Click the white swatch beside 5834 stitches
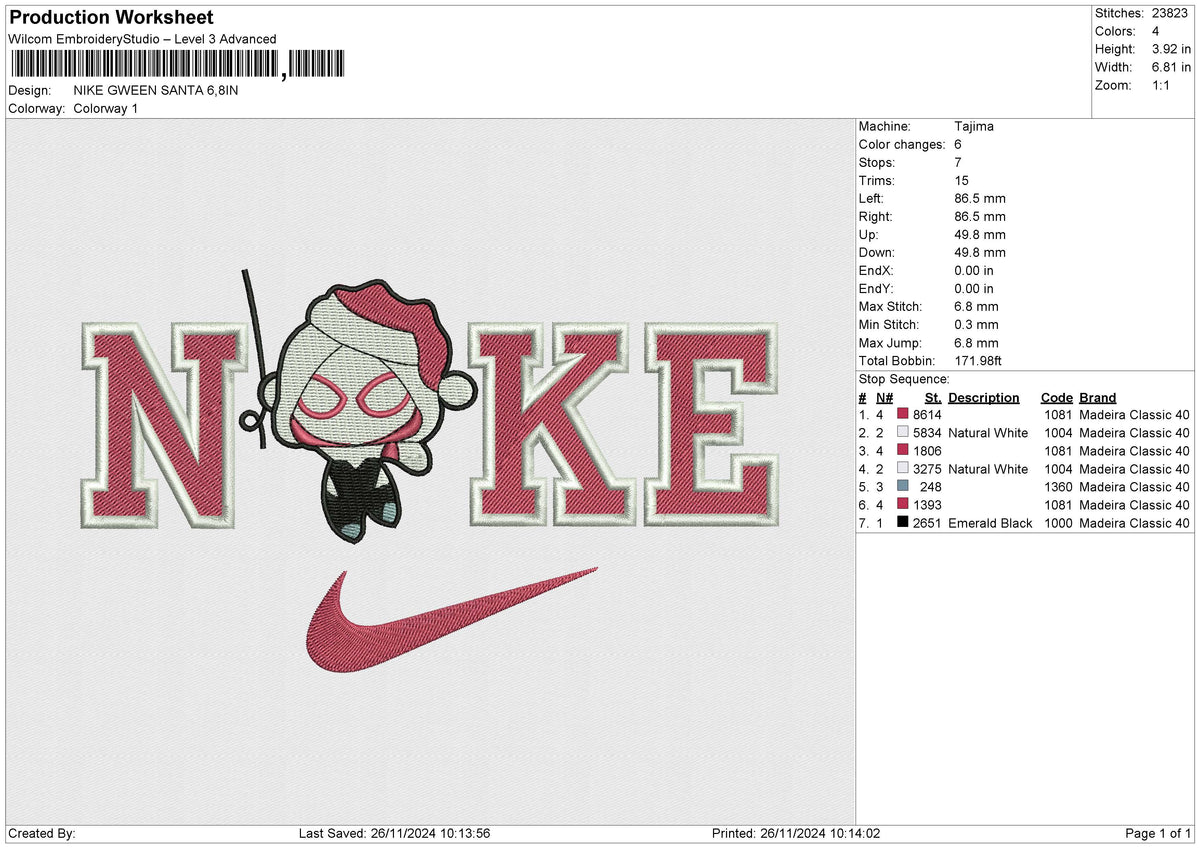The width and height of the screenshot is (1200, 848). 903,433
